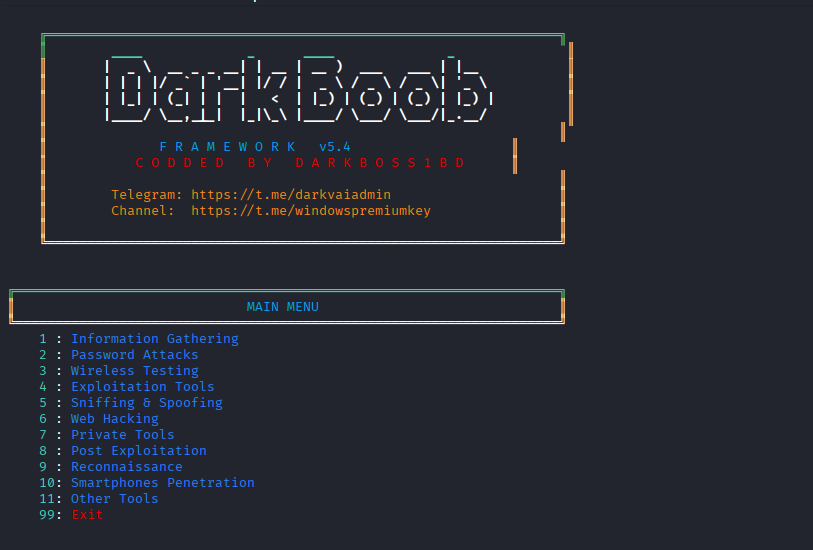The image size is (813, 550).
Task: Click number 1 beside Information Gathering
Action: pos(43,339)
